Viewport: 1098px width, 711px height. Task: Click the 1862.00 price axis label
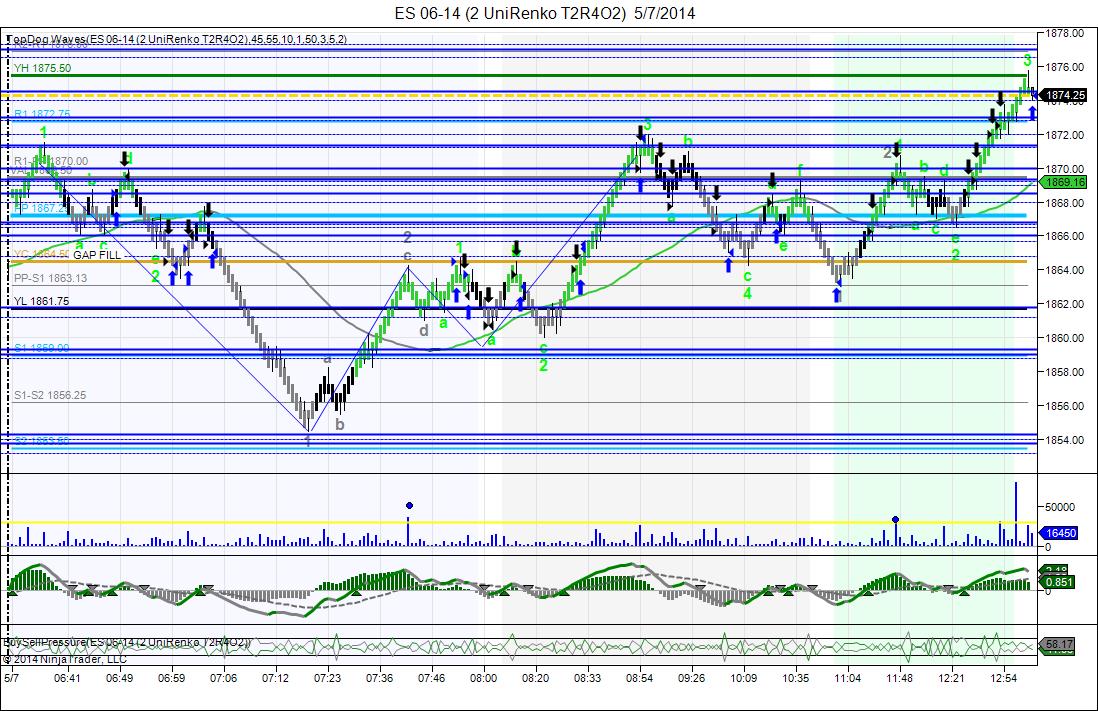point(1065,304)
